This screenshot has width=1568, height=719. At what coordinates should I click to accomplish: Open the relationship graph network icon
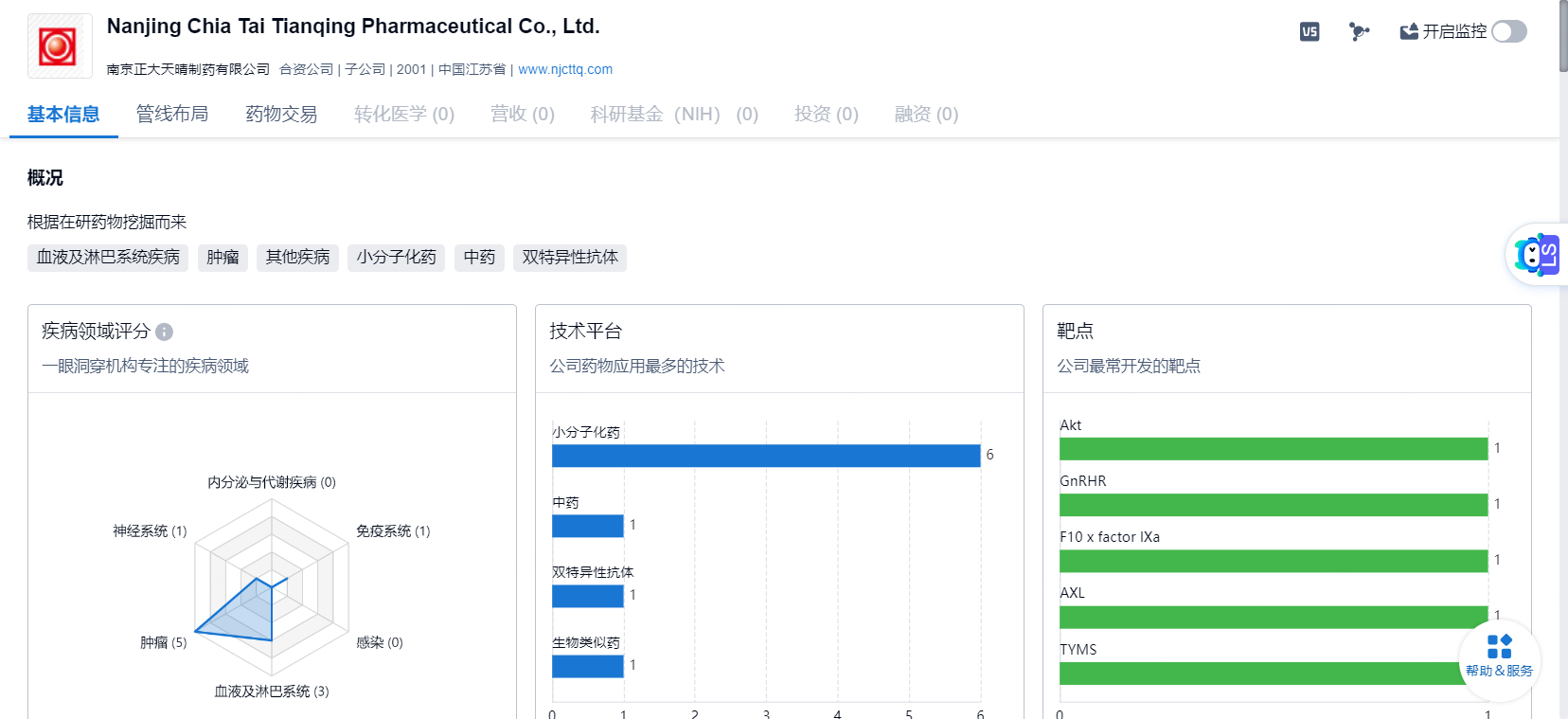coord(1359,31)
